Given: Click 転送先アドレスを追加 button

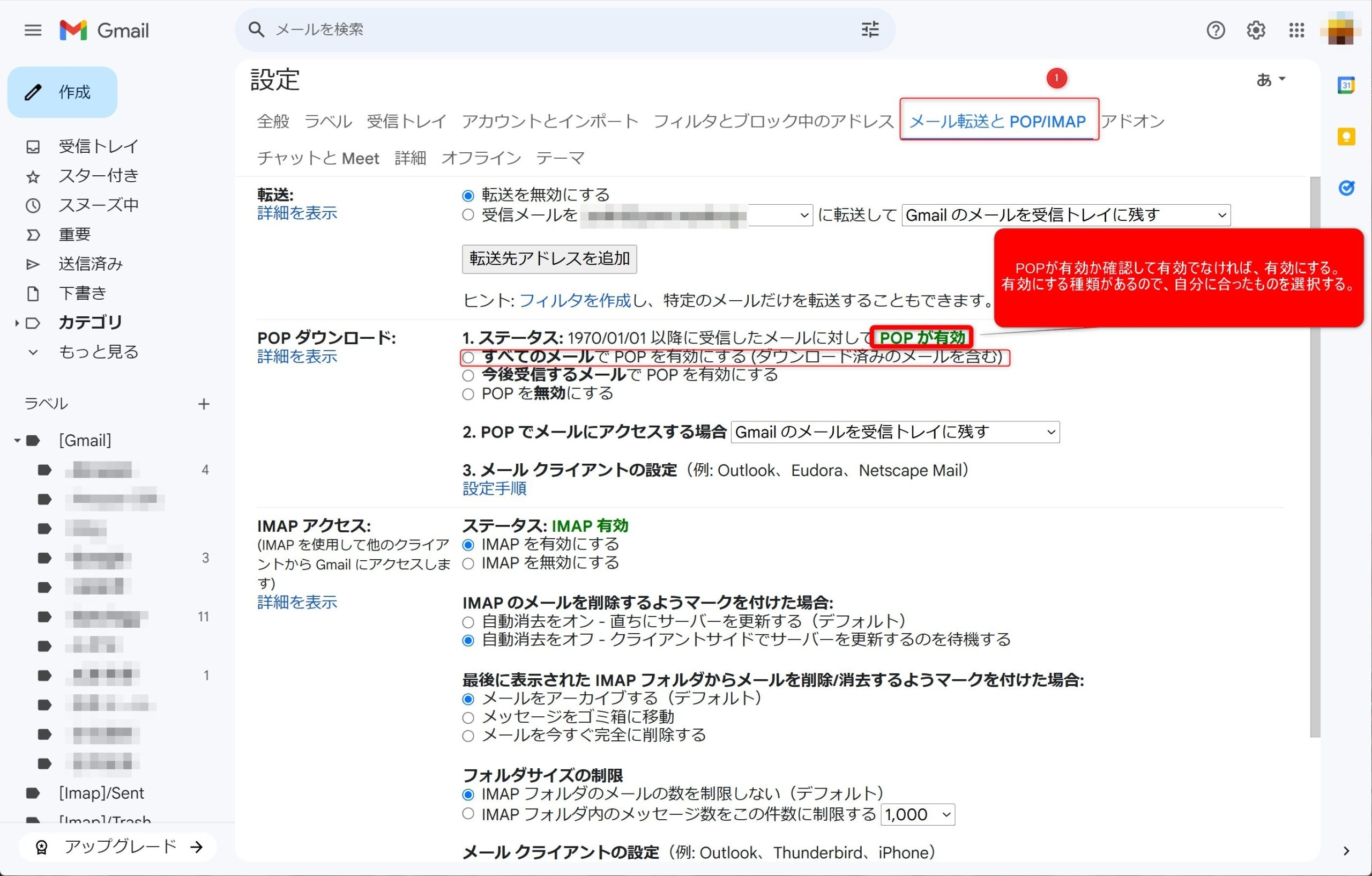Looking at the screenshot, I should [x=549, y=259].
